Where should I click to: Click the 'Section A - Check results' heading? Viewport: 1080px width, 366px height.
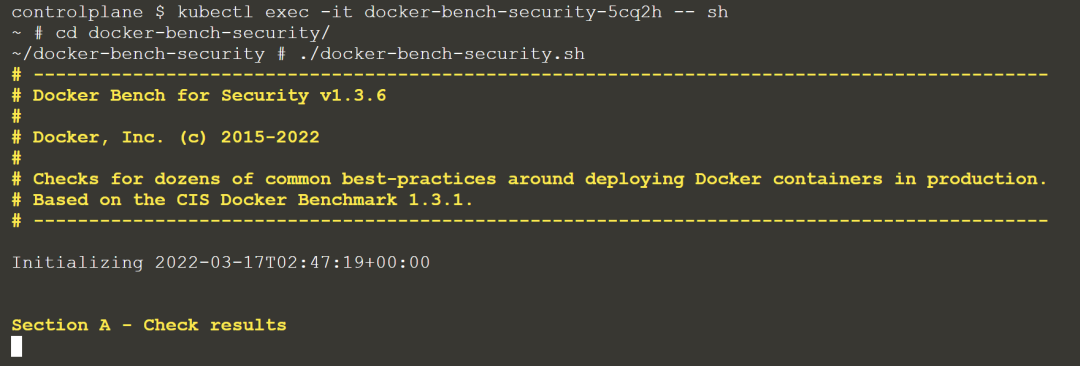pos(149,325)
